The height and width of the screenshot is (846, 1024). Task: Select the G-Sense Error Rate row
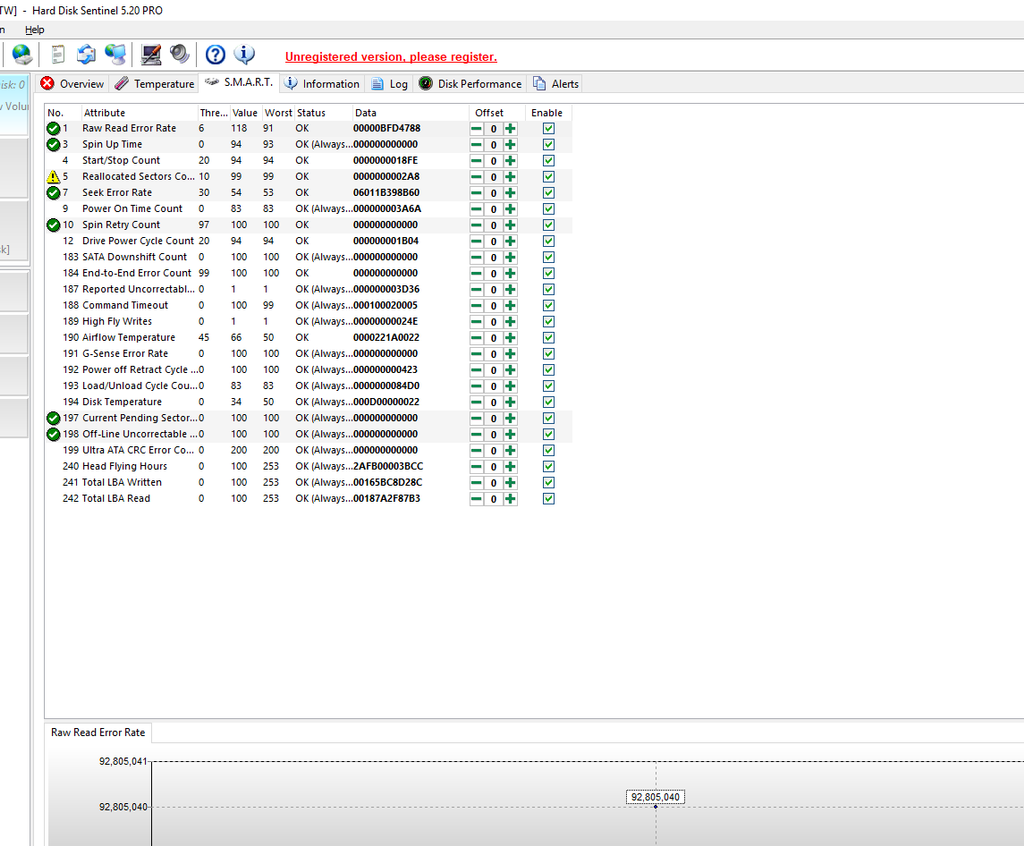308,353
